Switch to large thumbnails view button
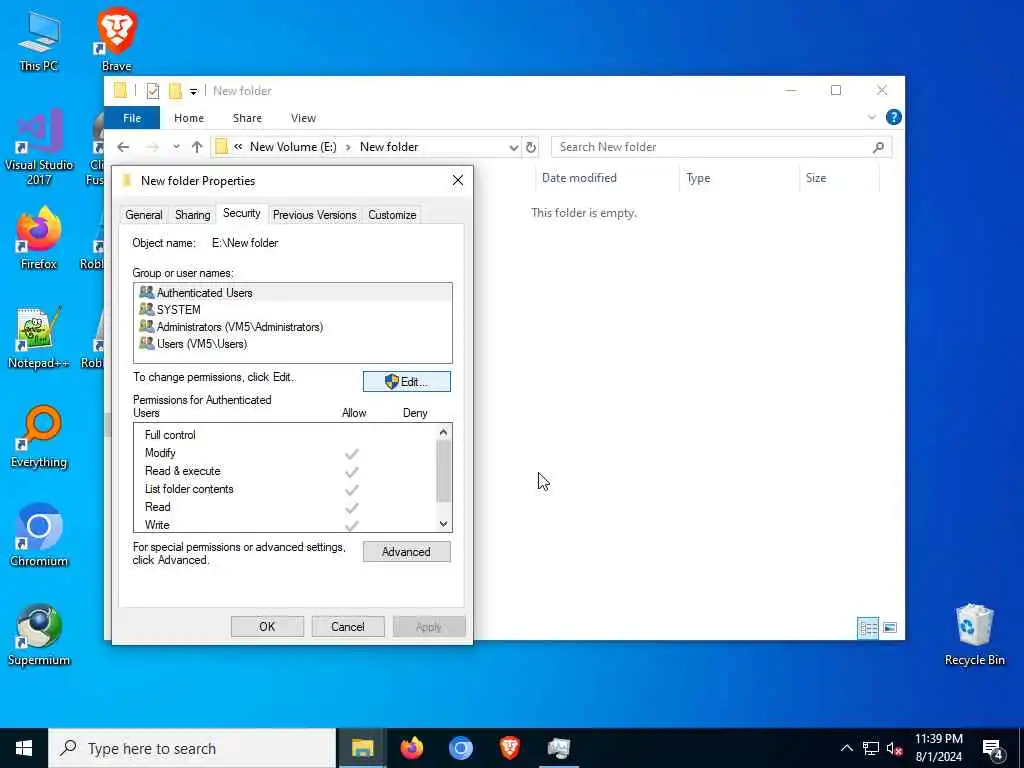1024x768 pixels. [889, 628]
